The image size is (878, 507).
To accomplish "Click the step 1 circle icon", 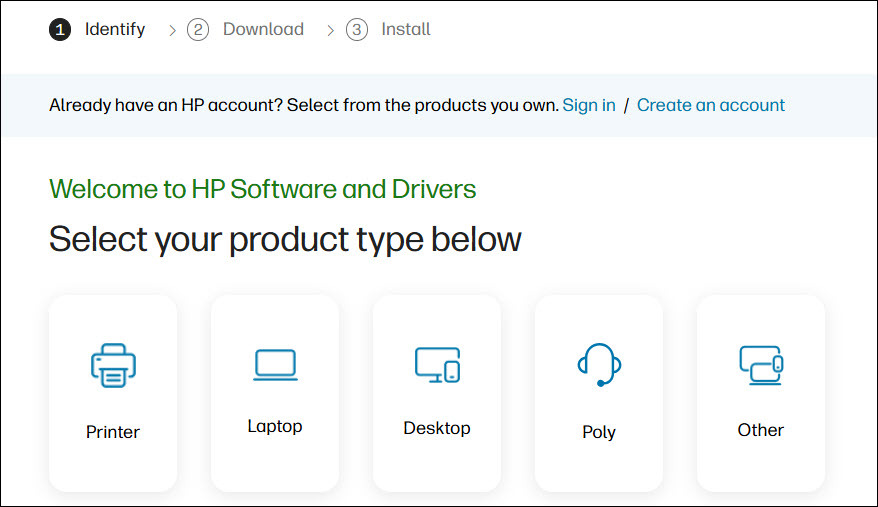I will 60,30.
